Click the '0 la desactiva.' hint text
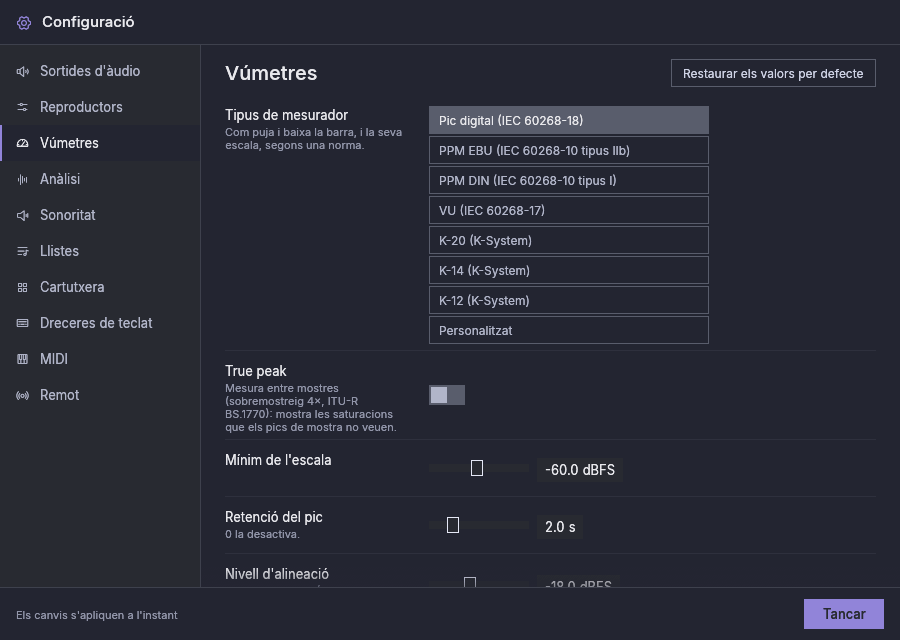Image resolution: width=900 pixels, height=640 pixels. (262, 534)
